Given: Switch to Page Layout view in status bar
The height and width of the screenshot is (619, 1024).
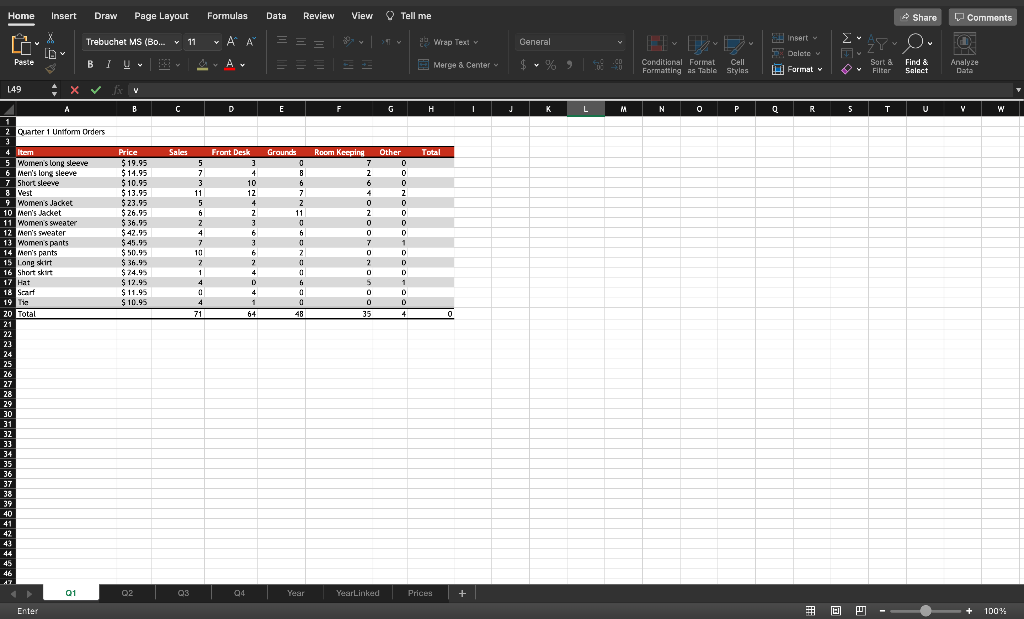Looking at the screenshot, I should point(836,611).
